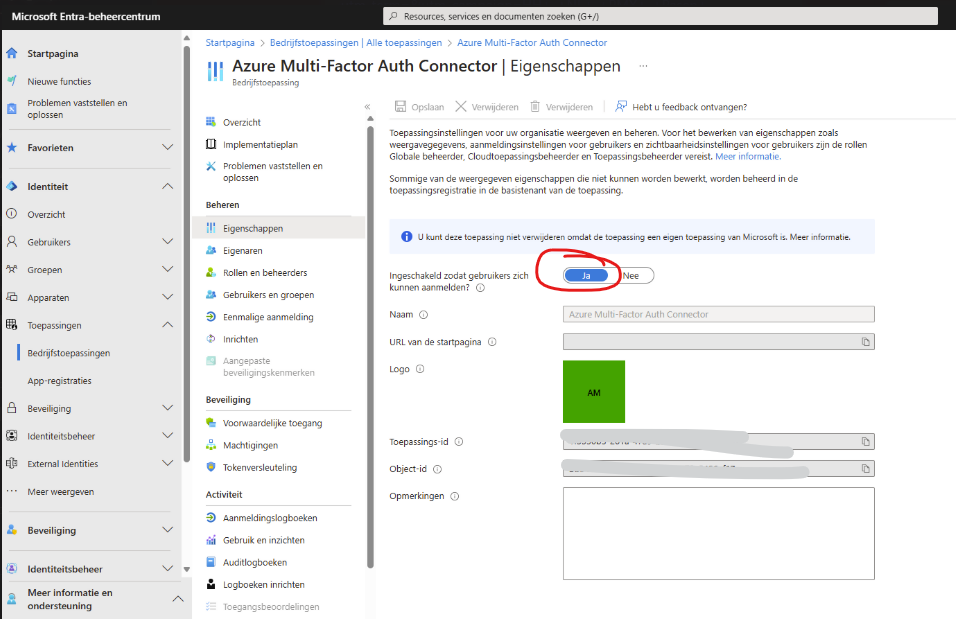The height and width of the screenshot is (619, 956).
Task: Collapse the resource menu with double chevron
Action: click(x=368, y=107)
